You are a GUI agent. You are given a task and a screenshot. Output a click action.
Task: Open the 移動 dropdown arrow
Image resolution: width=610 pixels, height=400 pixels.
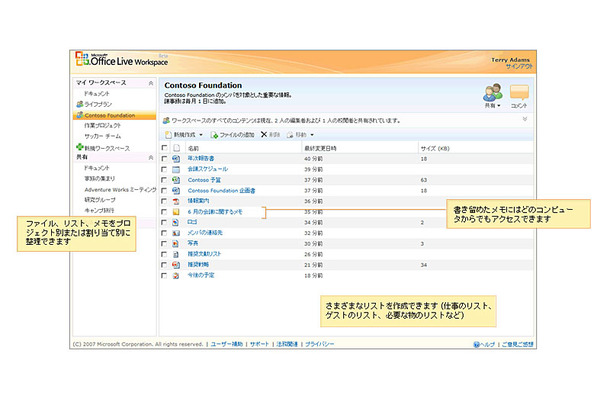tap(312, 135)
